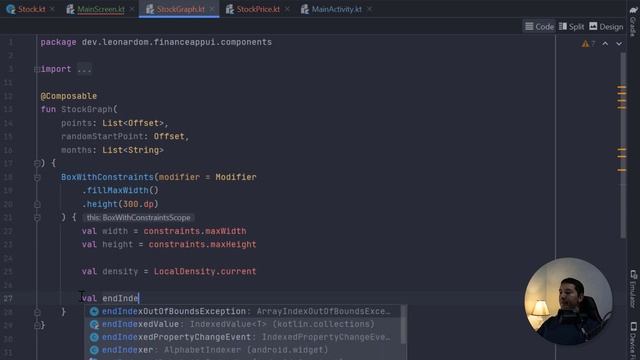
Task: Open the MainScreen.kt tab
Action: 96,9
